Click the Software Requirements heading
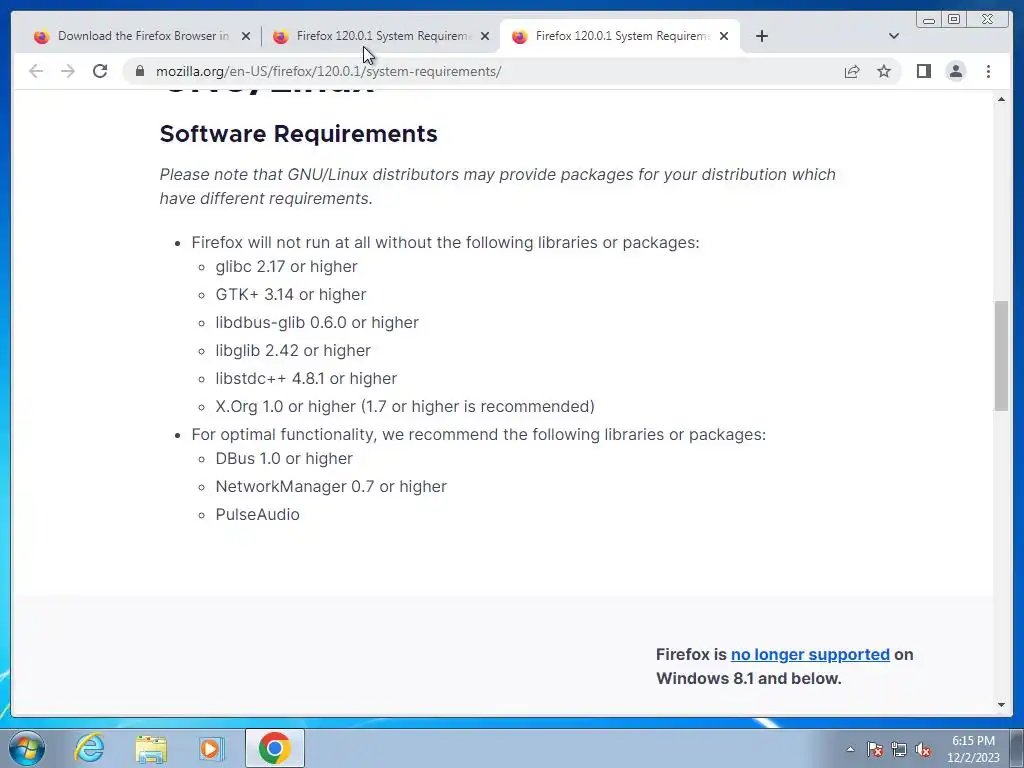1024x768 pixels. 298,134
